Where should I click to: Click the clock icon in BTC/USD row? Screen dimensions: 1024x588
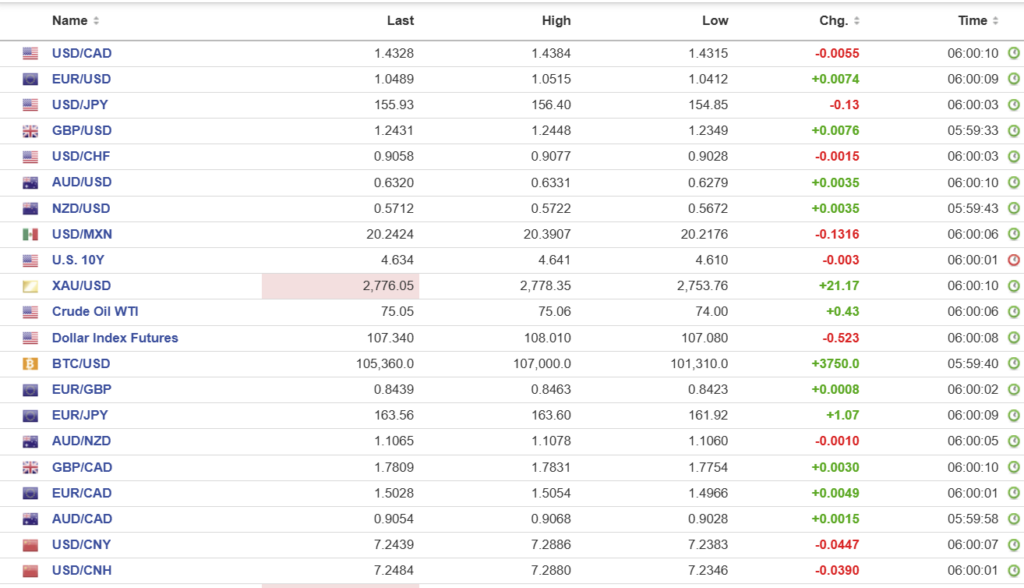(1013, 364)
